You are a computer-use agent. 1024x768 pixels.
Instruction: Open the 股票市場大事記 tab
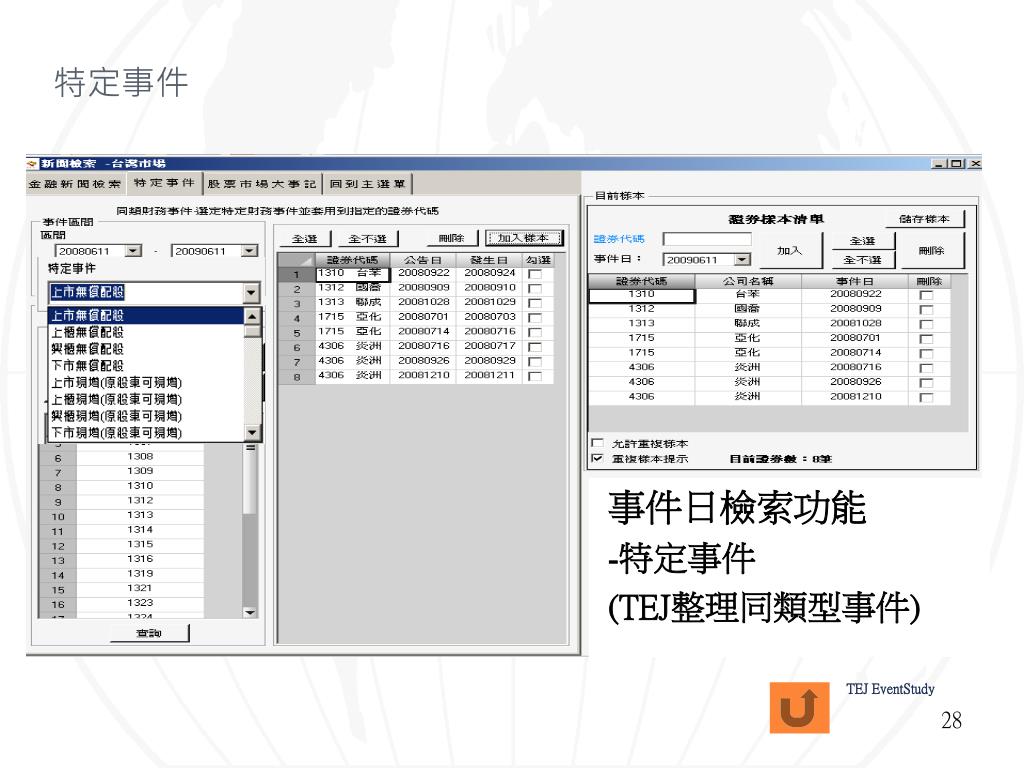click(x=262, y=184)
